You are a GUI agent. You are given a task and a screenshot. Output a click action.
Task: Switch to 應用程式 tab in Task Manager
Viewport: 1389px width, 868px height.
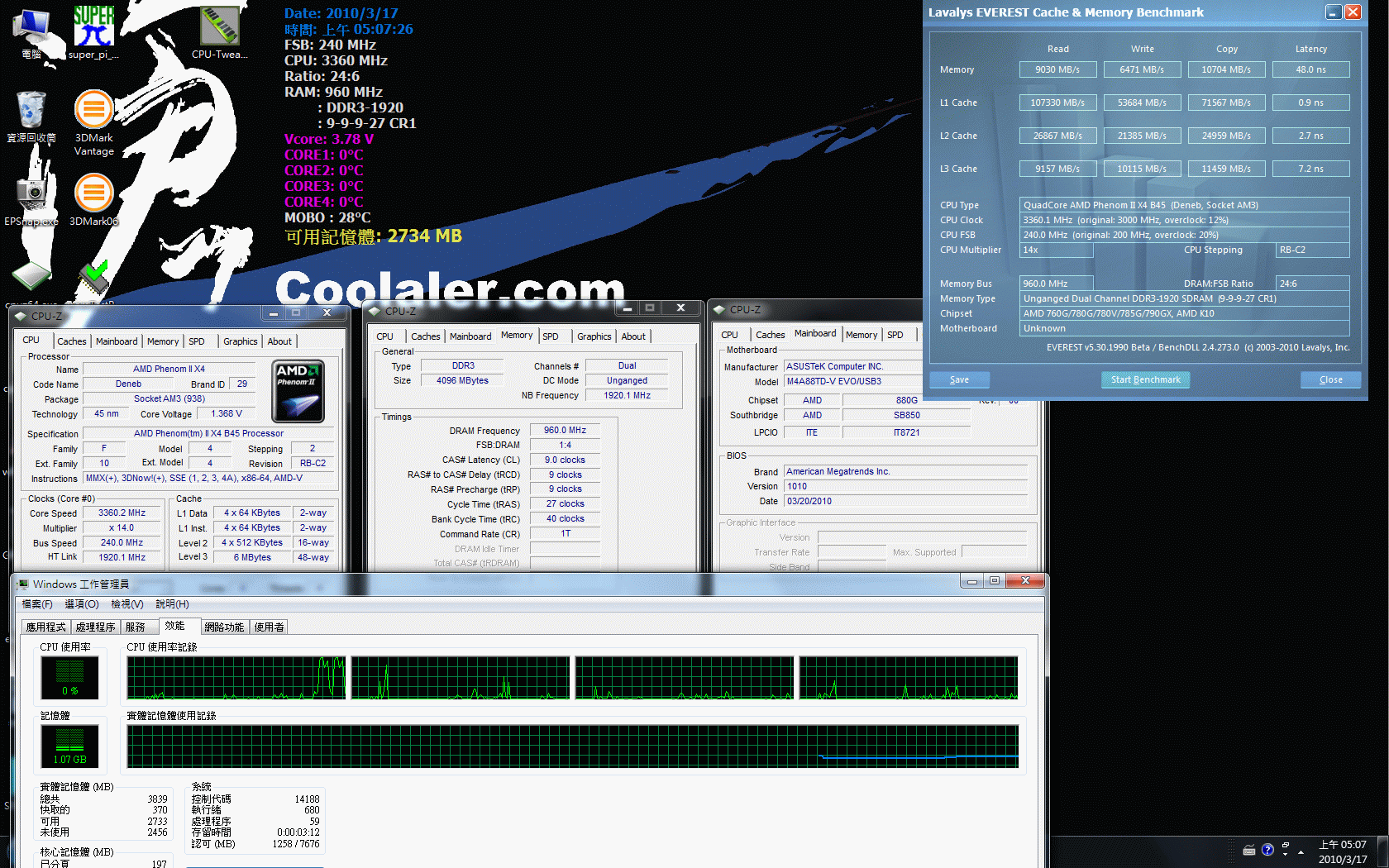[45, 627]
